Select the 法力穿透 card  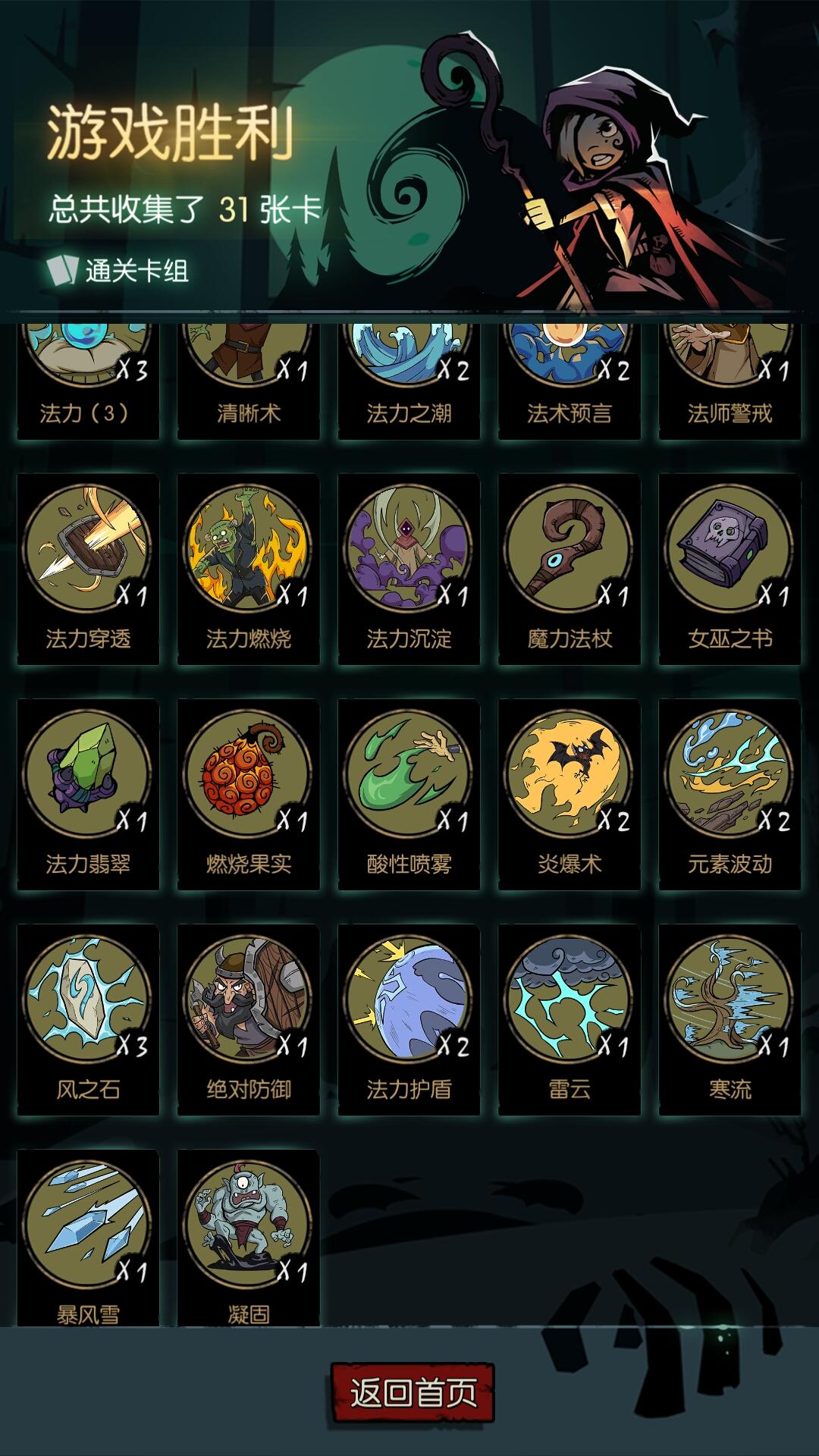[88, 570]
